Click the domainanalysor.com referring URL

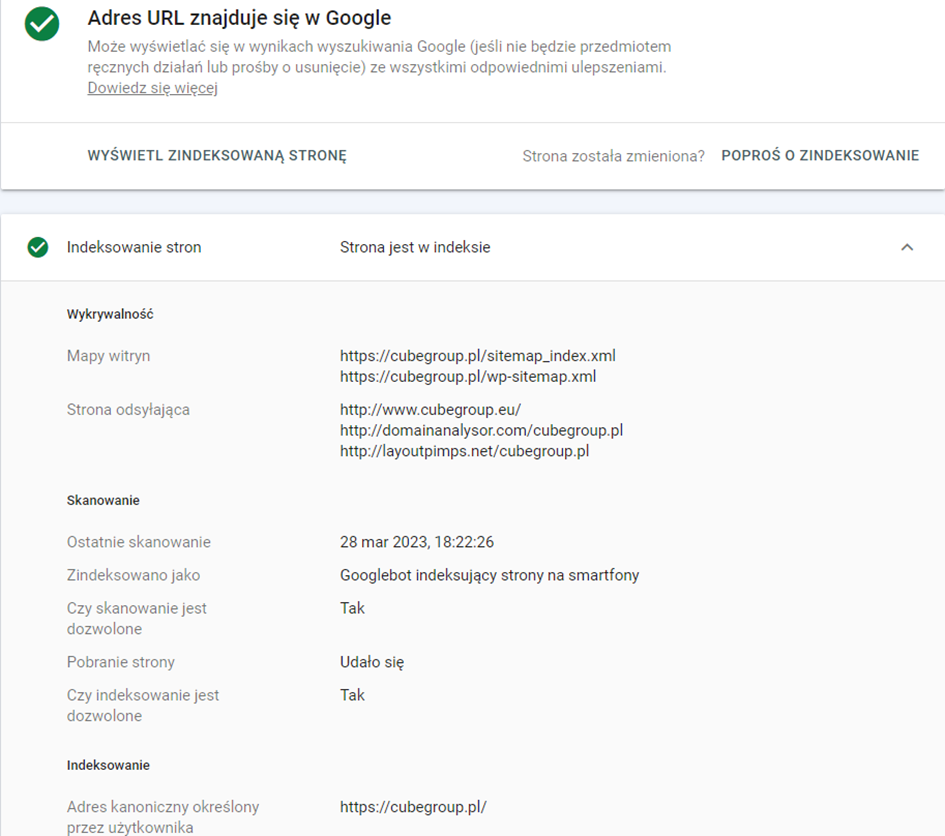pos(482,430)
